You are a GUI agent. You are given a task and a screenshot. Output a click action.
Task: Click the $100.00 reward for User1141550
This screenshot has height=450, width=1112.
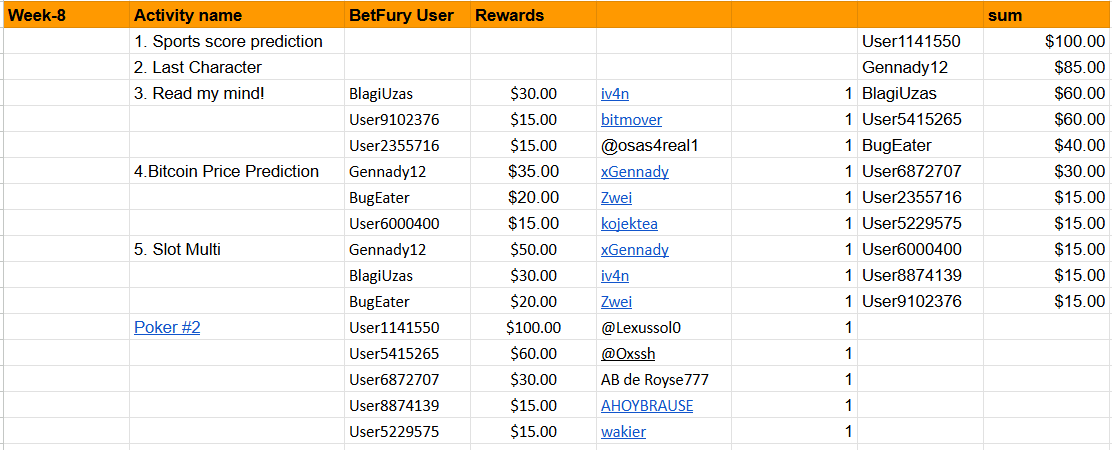tap(533, 327)
